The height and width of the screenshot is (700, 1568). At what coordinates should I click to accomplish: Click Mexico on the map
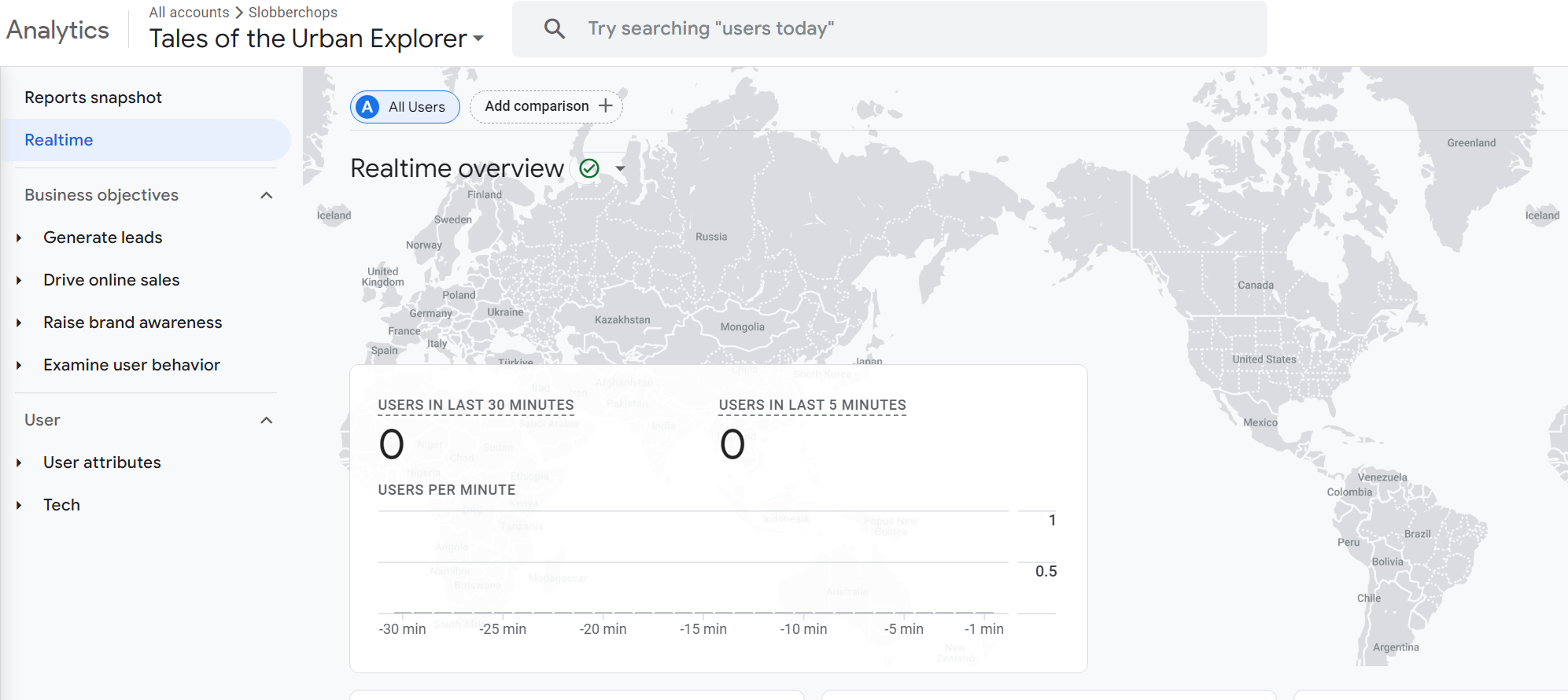[x=1260, y=422]
